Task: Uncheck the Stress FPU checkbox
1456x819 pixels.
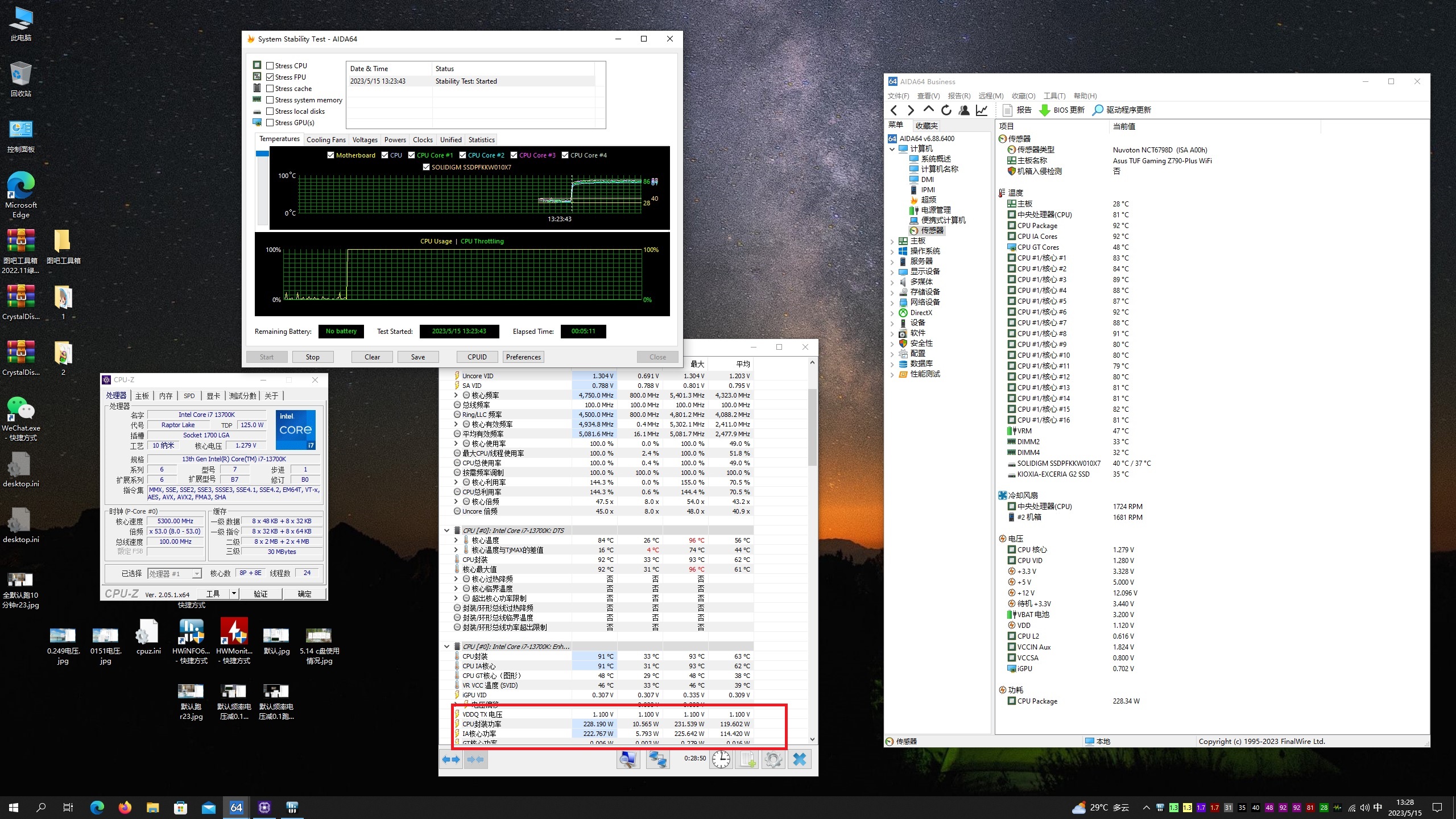Action: coord(270,77)
